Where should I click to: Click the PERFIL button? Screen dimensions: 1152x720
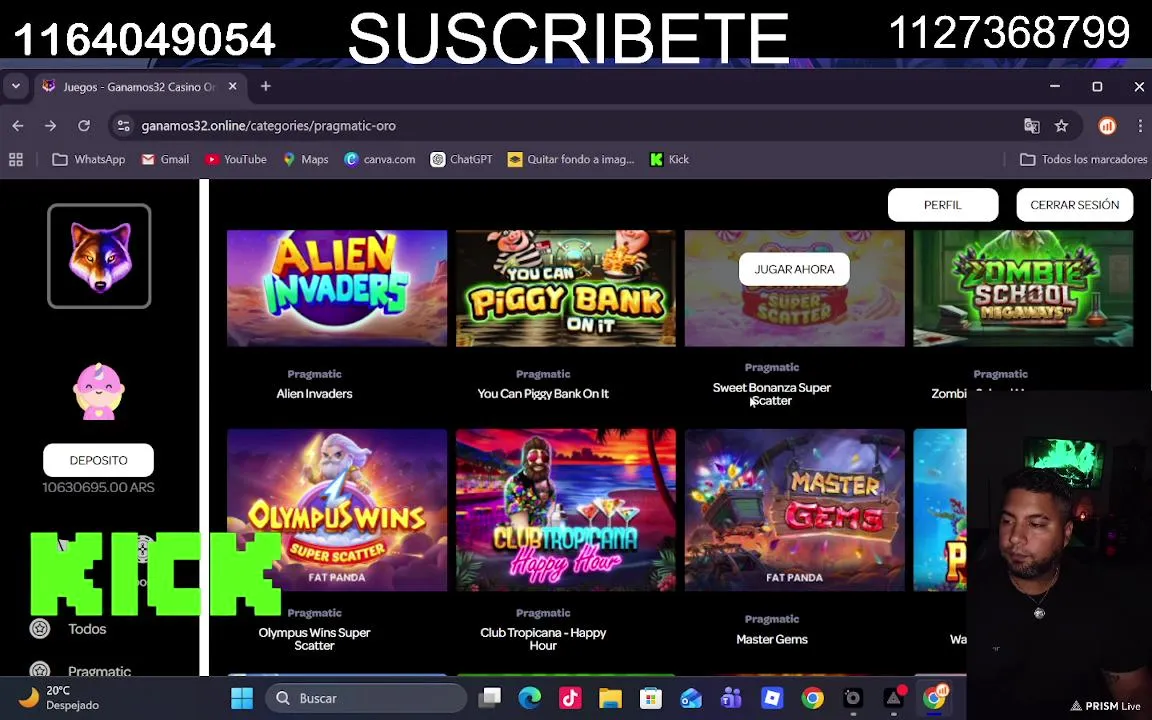pos(943,205)
